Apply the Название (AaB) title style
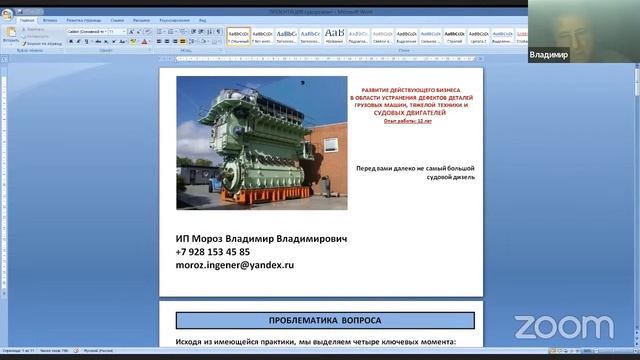The image size is (640, 360). pyautogui.click(x=334, y=36)
